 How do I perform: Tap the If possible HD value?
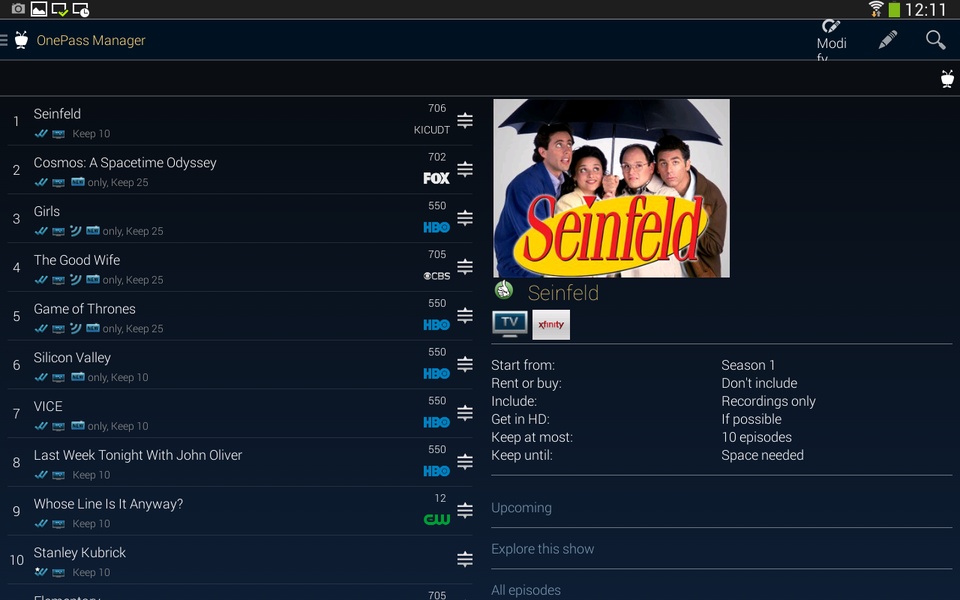(751, 419)
